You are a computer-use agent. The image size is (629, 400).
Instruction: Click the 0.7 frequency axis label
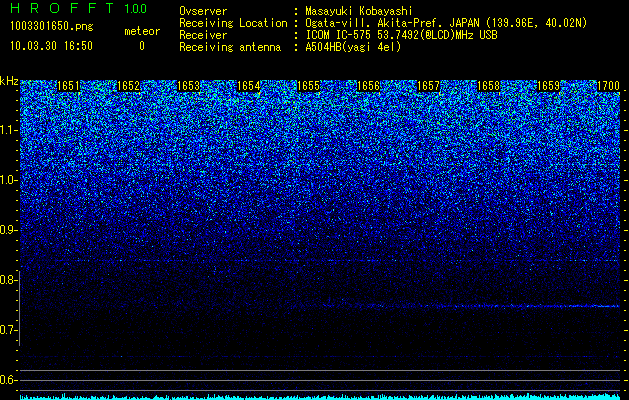(9, 330)
